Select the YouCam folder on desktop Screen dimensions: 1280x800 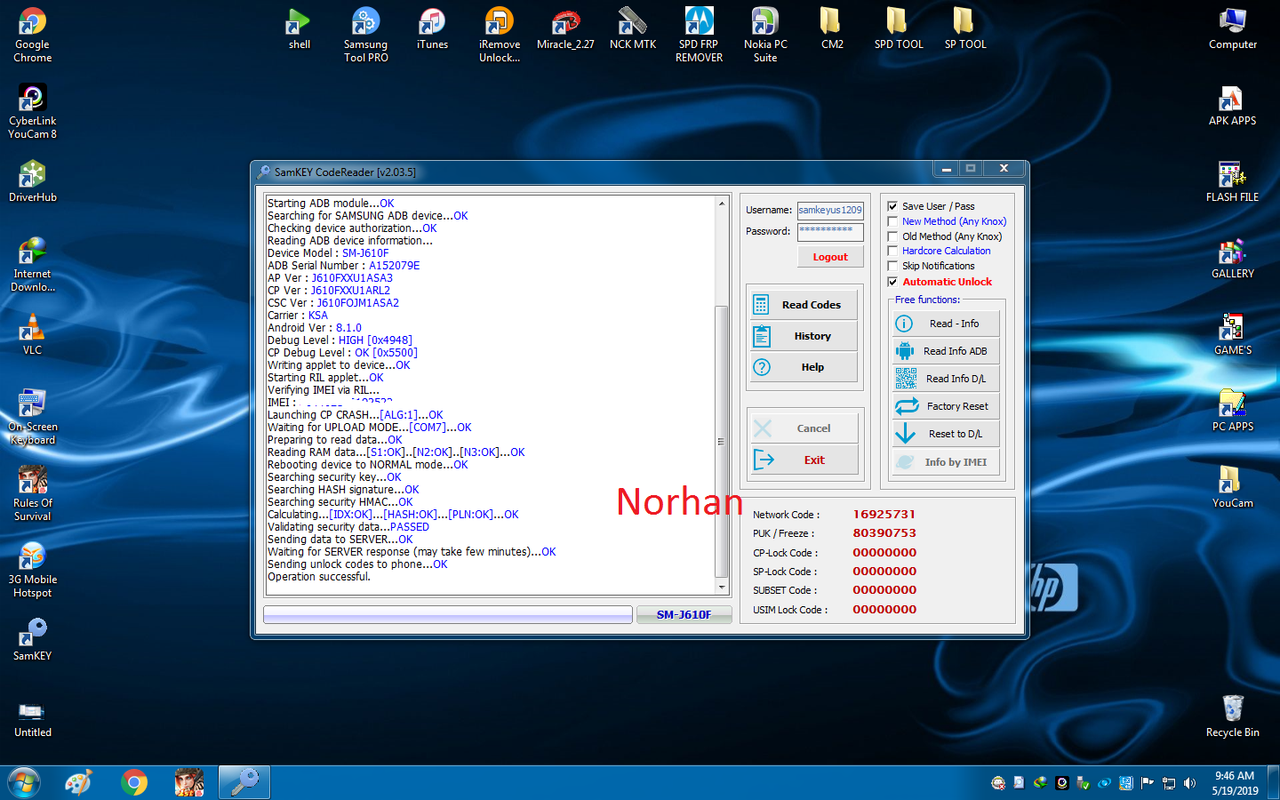click(1232, 487)
